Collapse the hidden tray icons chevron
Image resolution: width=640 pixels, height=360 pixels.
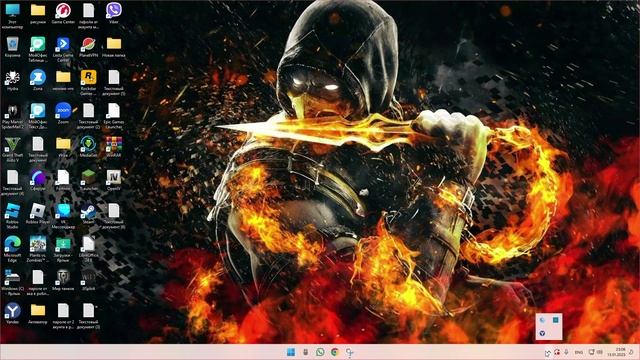(548, 353)
